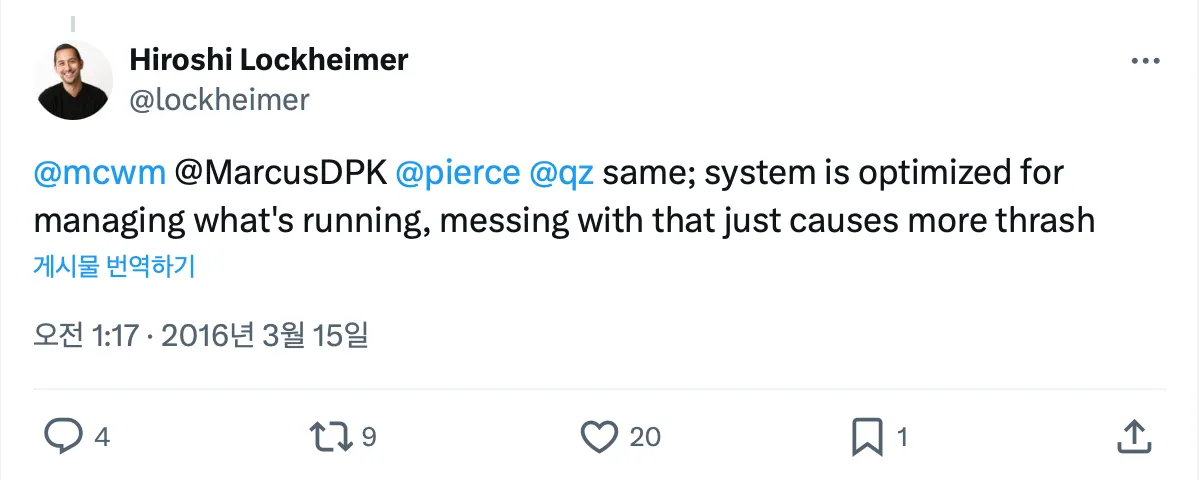Like the post with heart icon
1200x480 pixels.
pyautogui.click(x=600, y=436)
